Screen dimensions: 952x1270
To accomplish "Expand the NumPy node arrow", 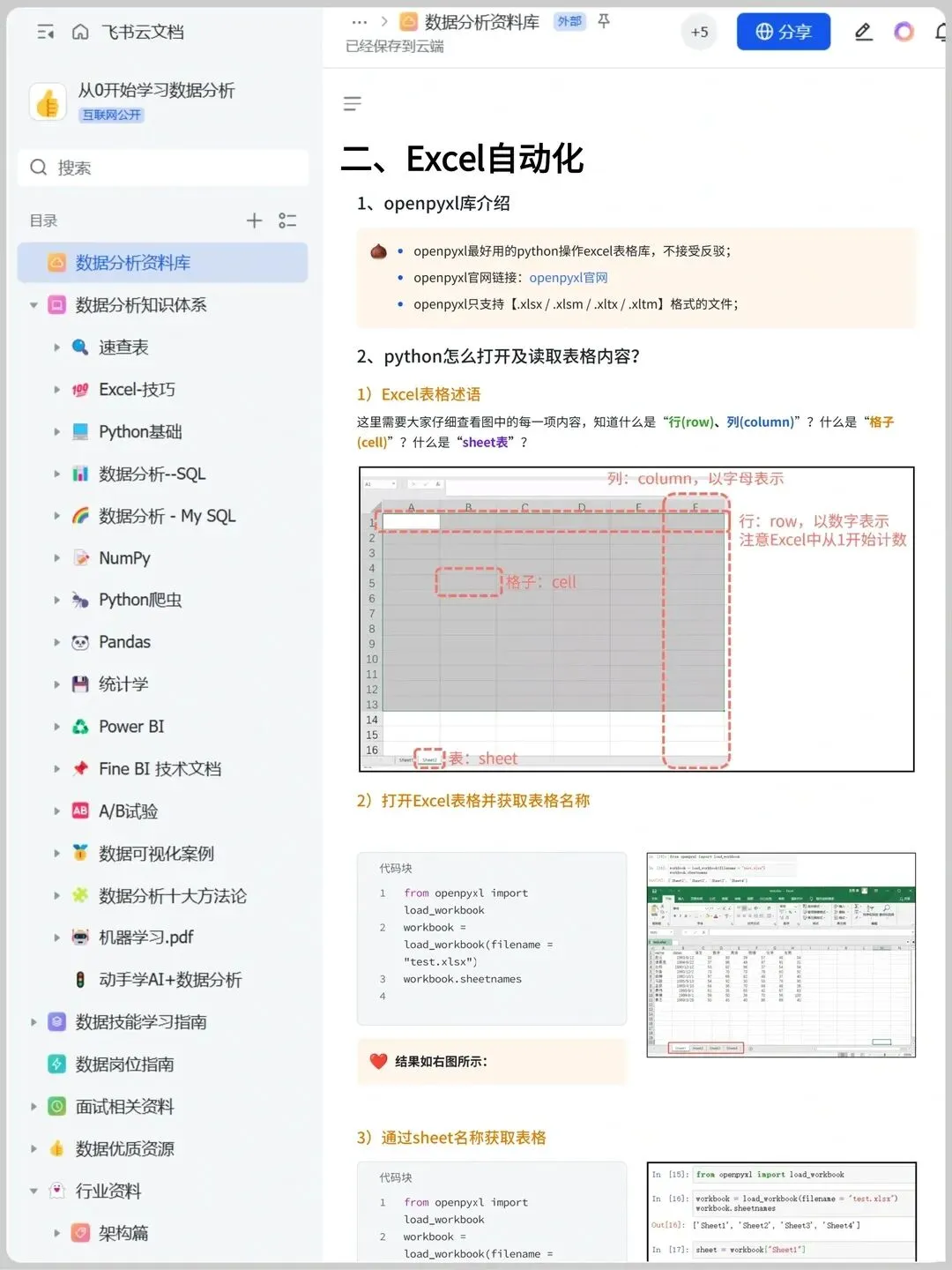I will pos(56,558).
